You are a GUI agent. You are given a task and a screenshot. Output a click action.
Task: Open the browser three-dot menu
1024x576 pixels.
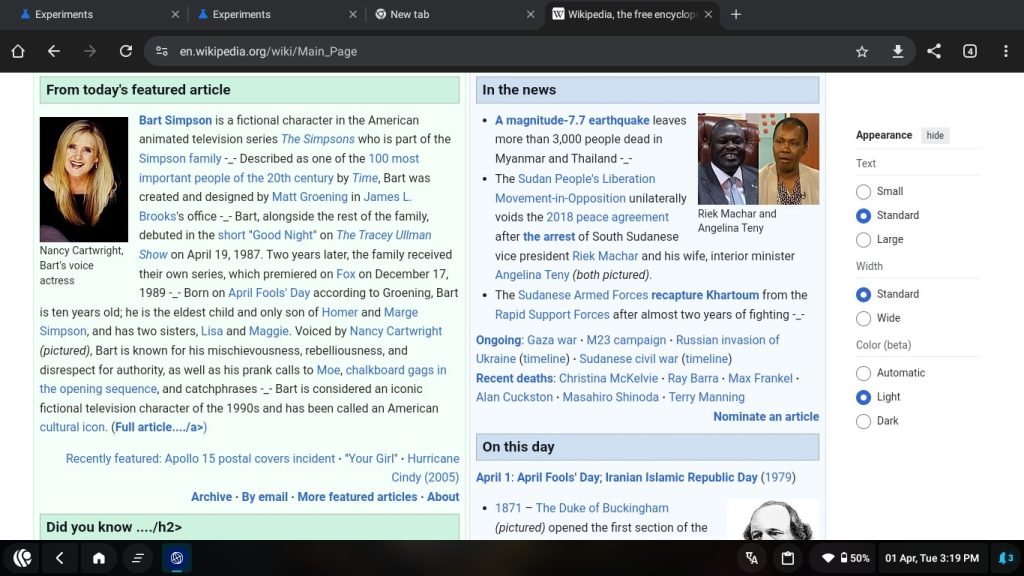(1004, 51)
